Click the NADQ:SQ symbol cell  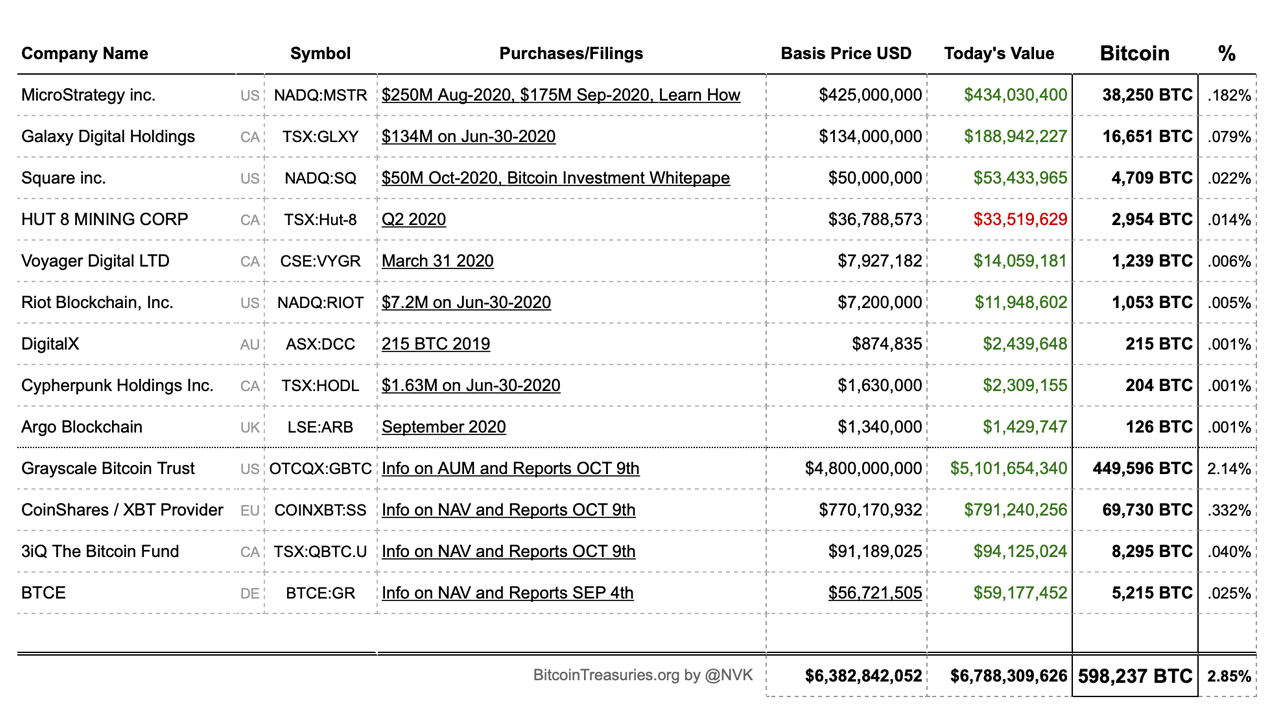pyautogui.click(x=320, y=179)
